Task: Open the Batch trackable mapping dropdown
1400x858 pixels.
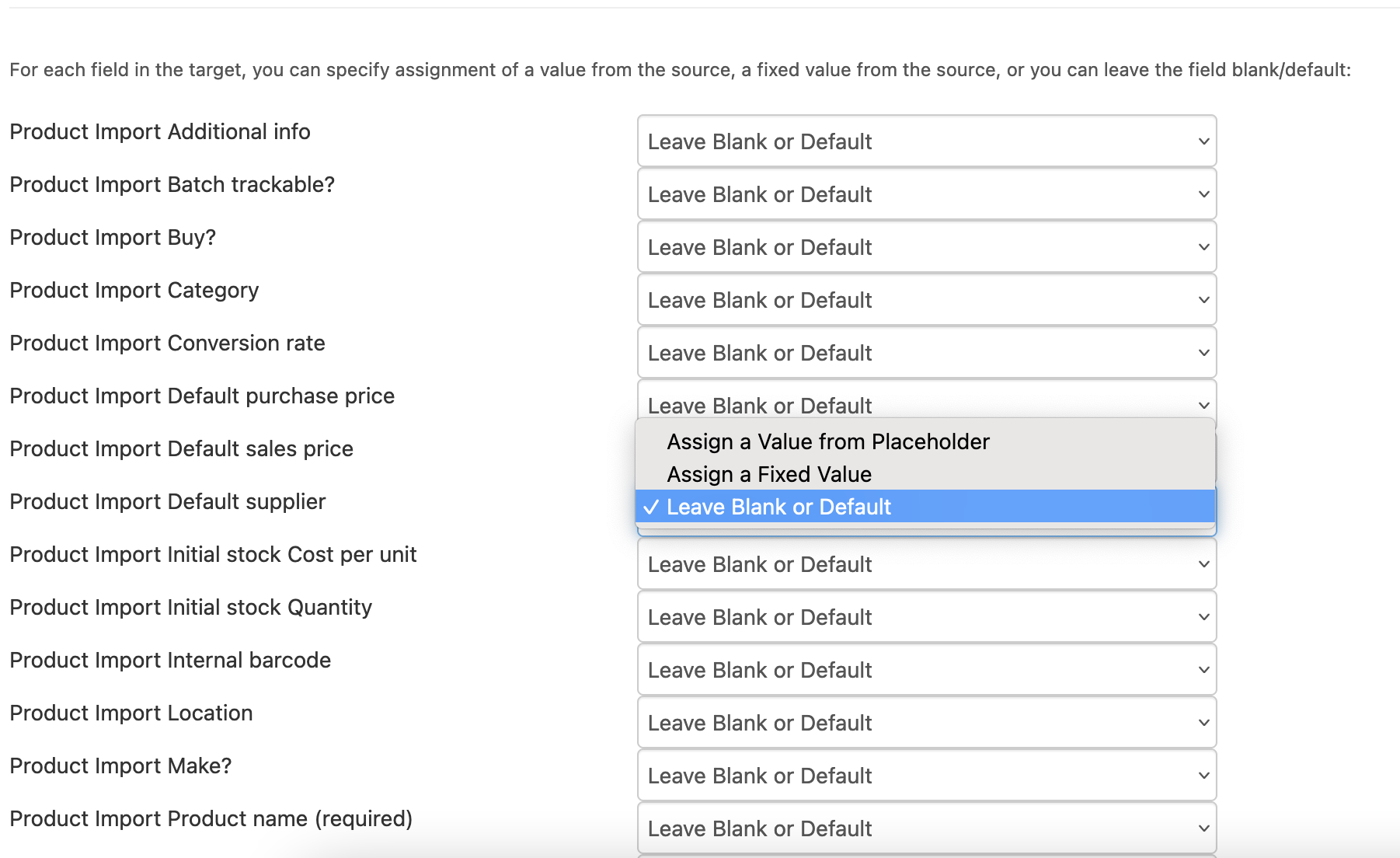Action: (x=926, y=194)
